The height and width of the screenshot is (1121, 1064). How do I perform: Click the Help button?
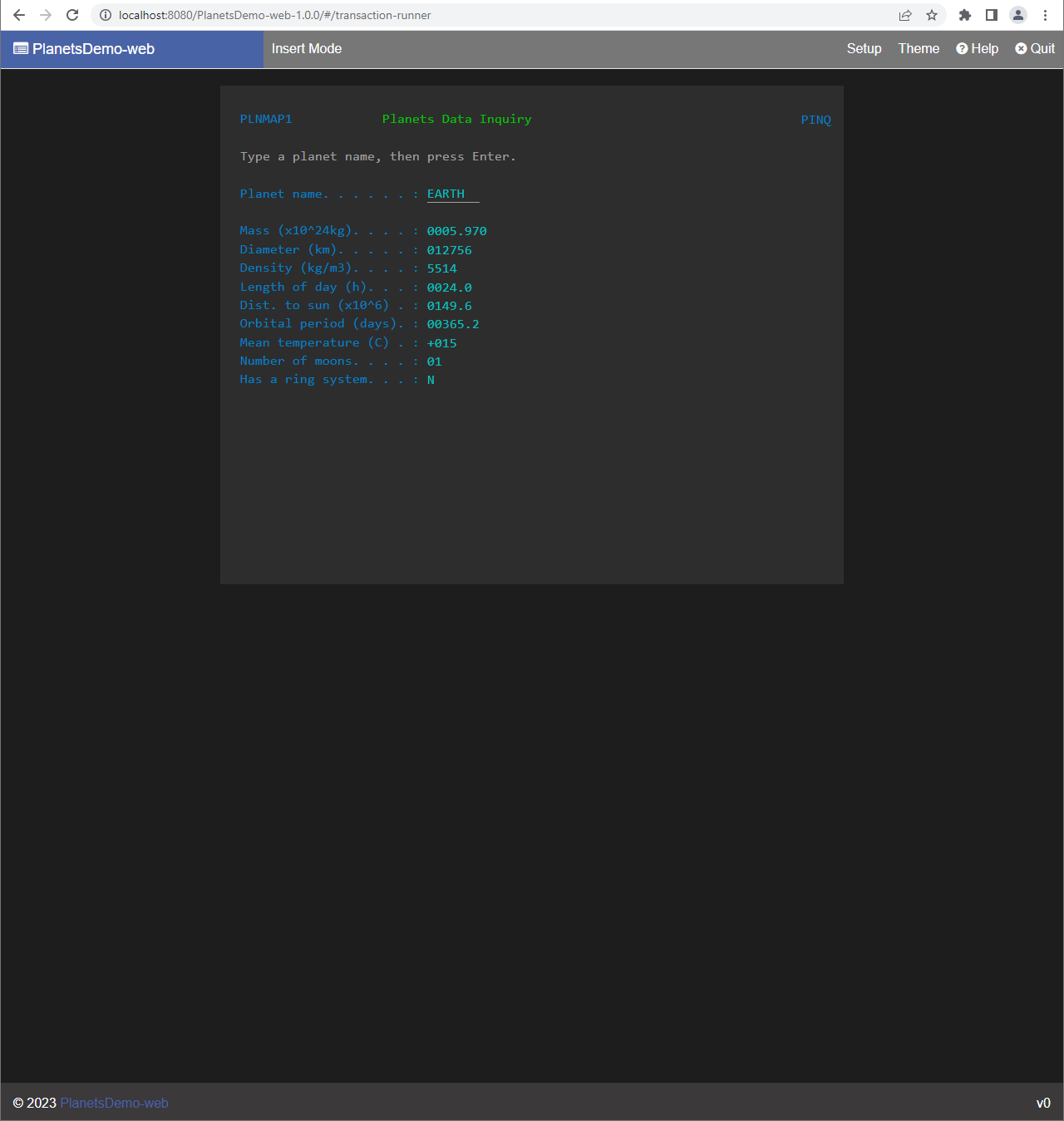tap(978, 49)
